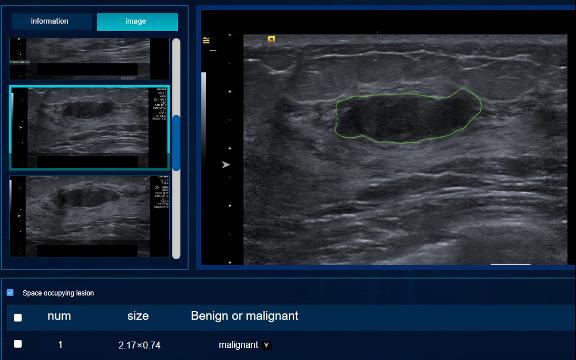Click the green lesion contour outline
The height and width of the screenshot is (360, 576).
tap(408, 116)
